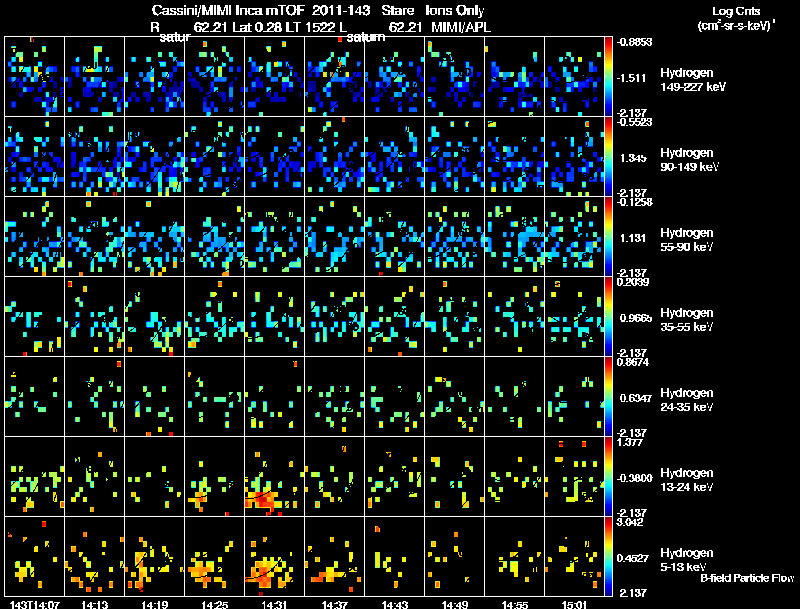Click the -0.8853 color scale value
Image resolution: width=800 pixels, height=609 pixels.
tap(634, 42)
